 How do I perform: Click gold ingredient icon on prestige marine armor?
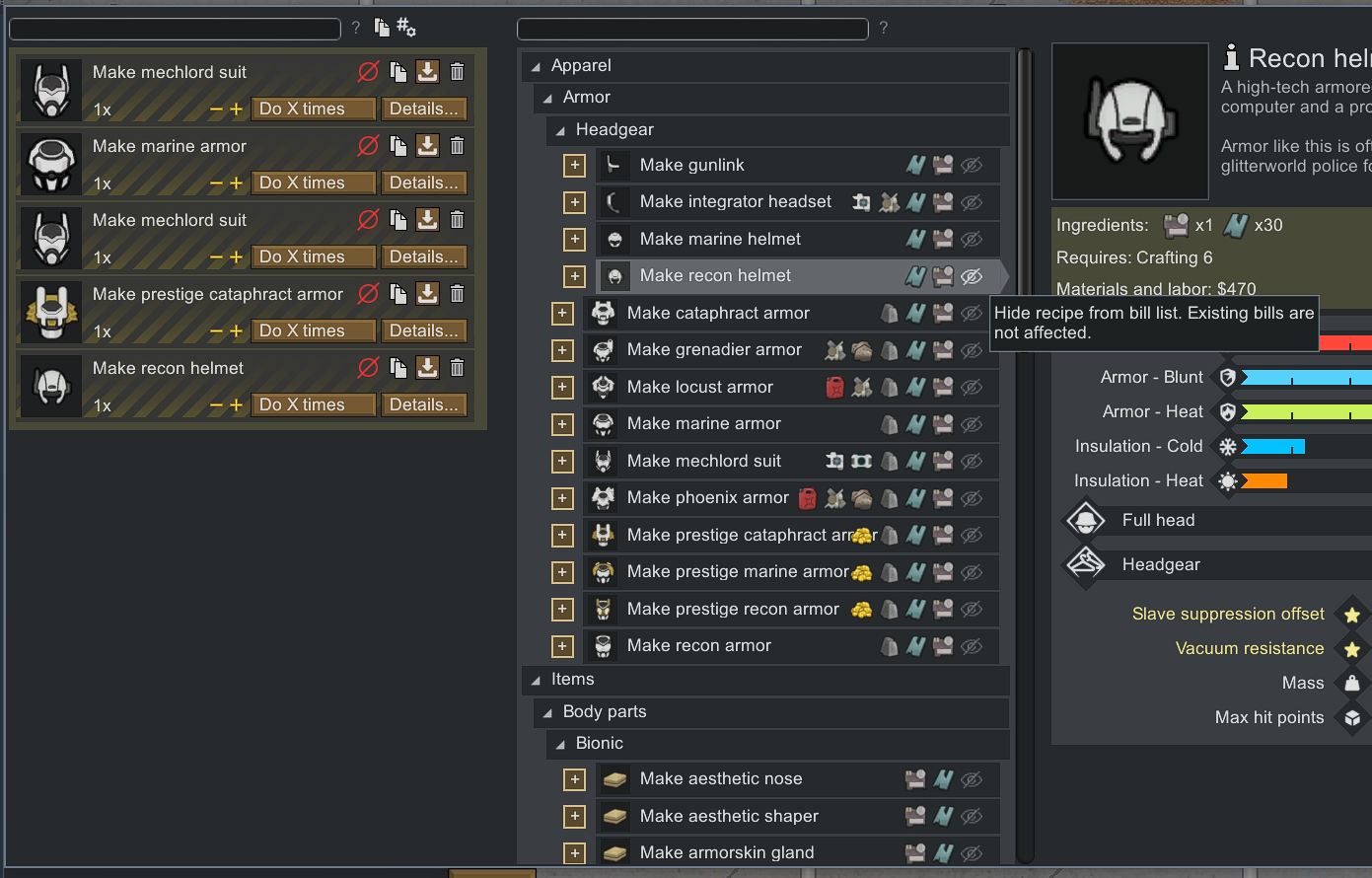coord(862,572)
